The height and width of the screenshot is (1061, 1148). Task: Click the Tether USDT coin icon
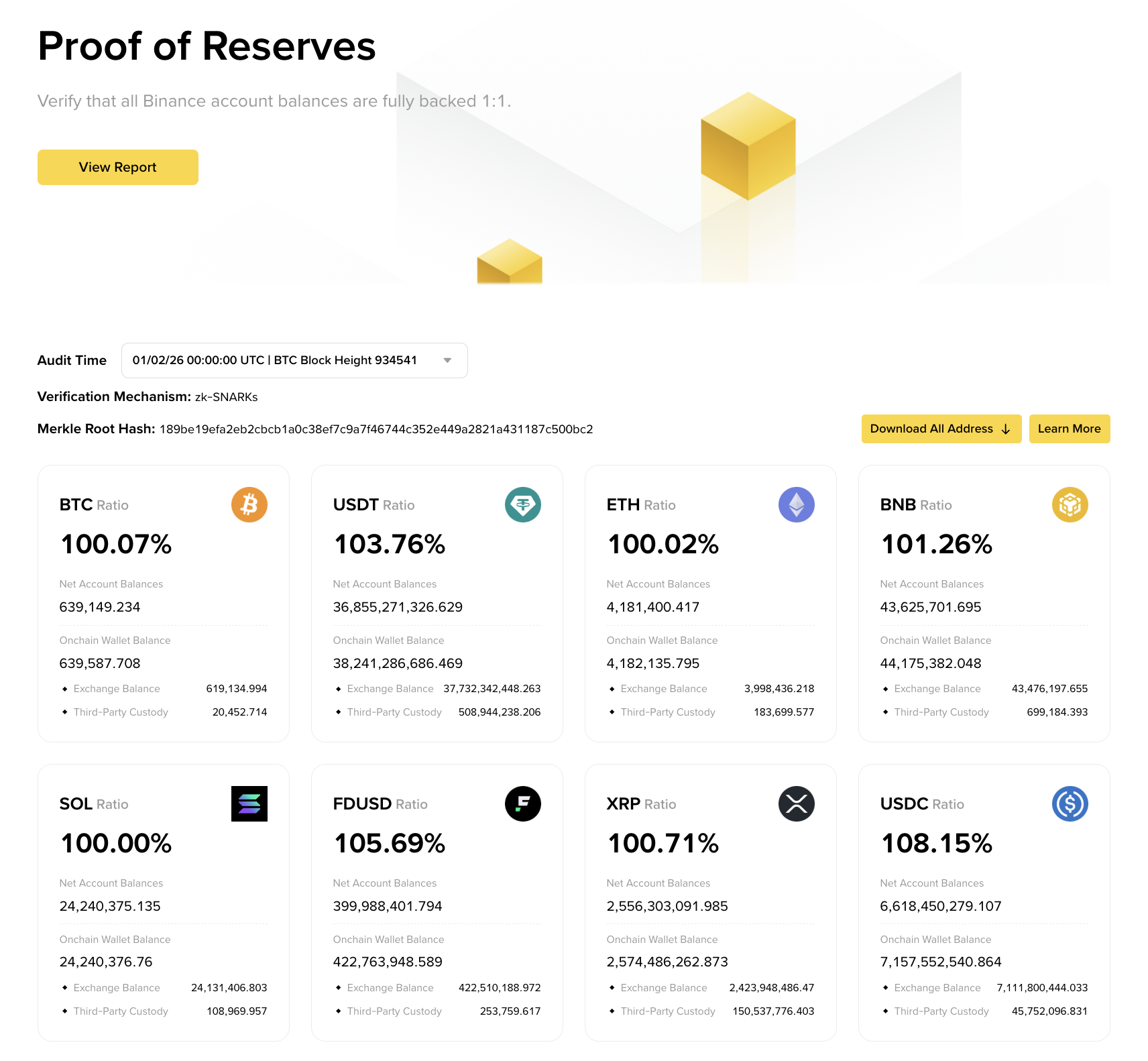click(522, 504)
